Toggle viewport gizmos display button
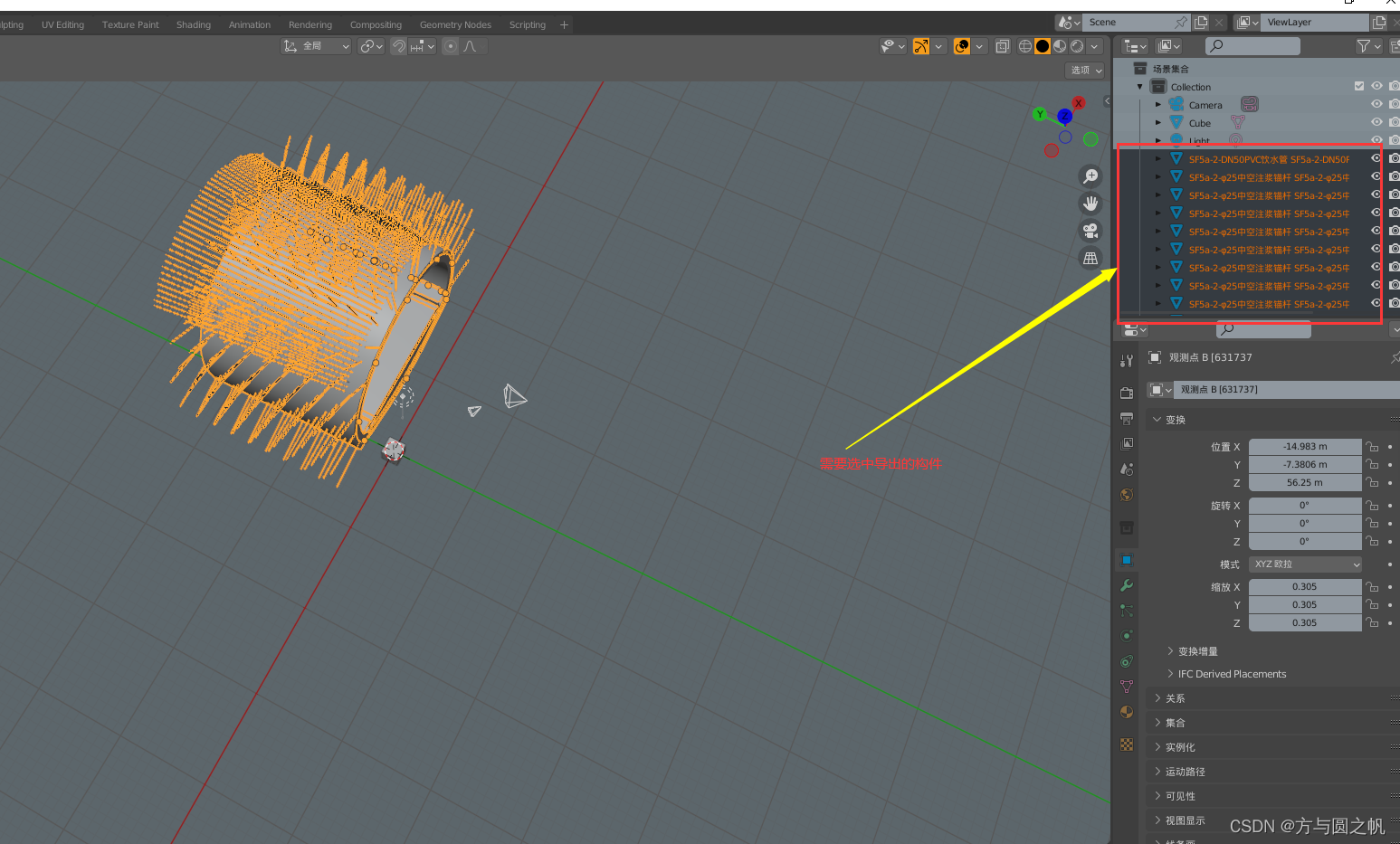1400x844 pixels. click(x=921, y=46)
